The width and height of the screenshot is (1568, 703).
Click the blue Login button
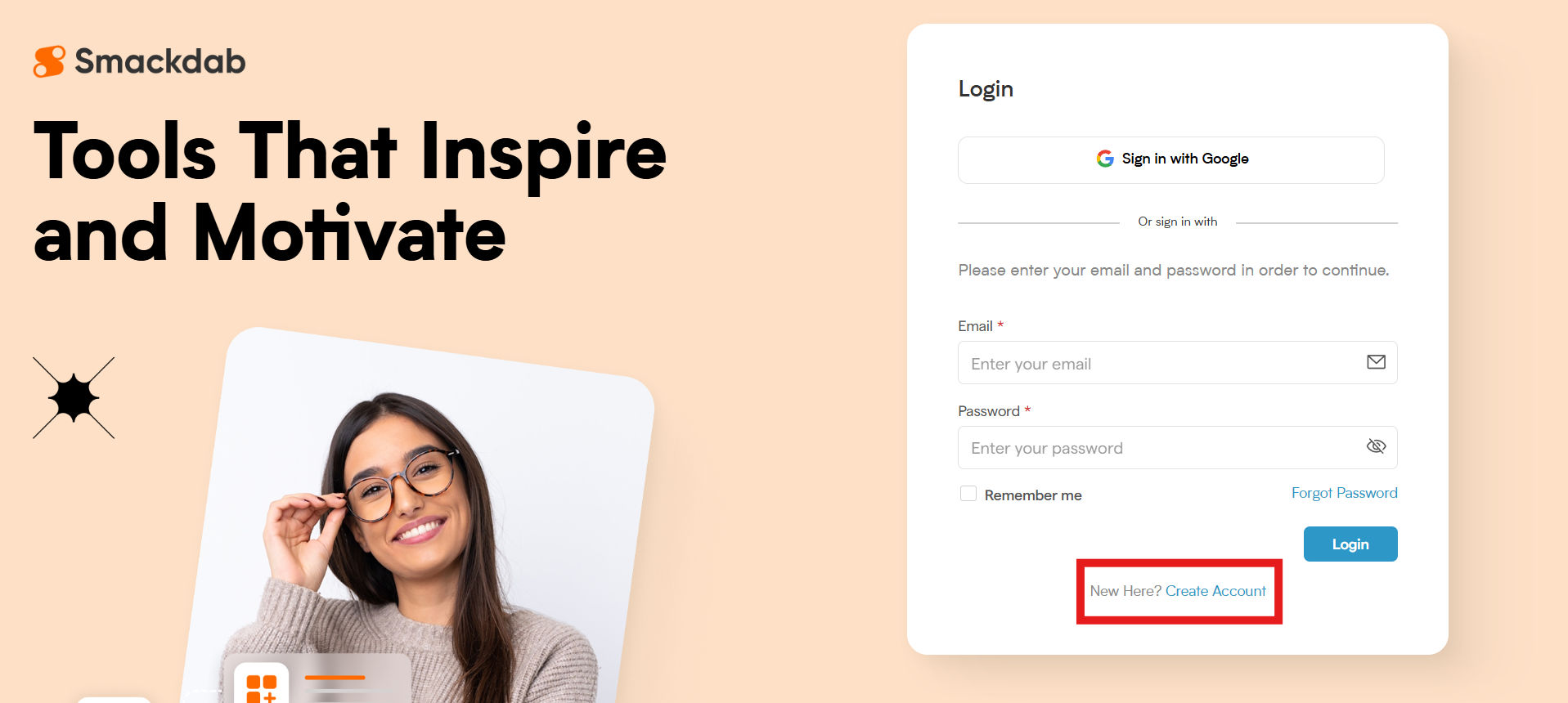pyautogui.click(x=1350, y=544)
